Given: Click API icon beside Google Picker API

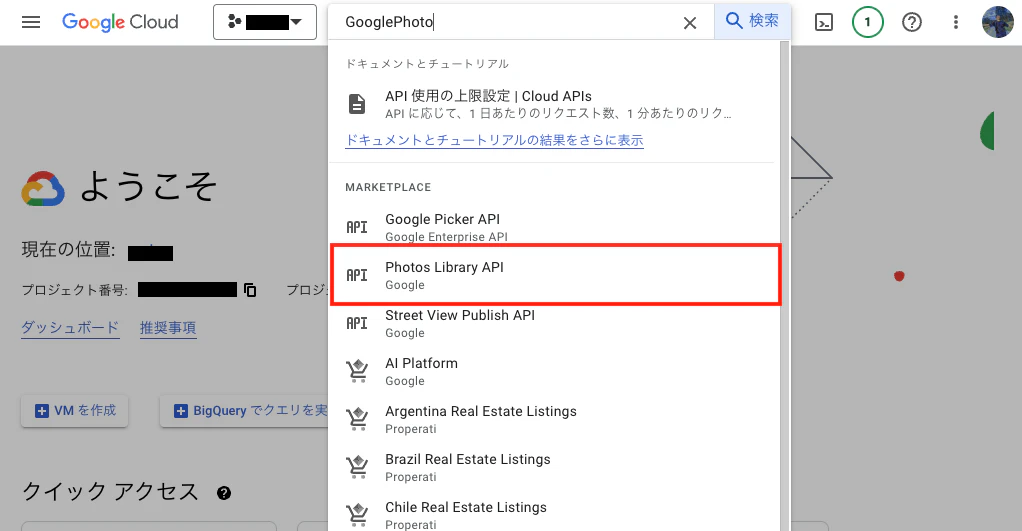Looking at the screenshot, I should (357, 227).
